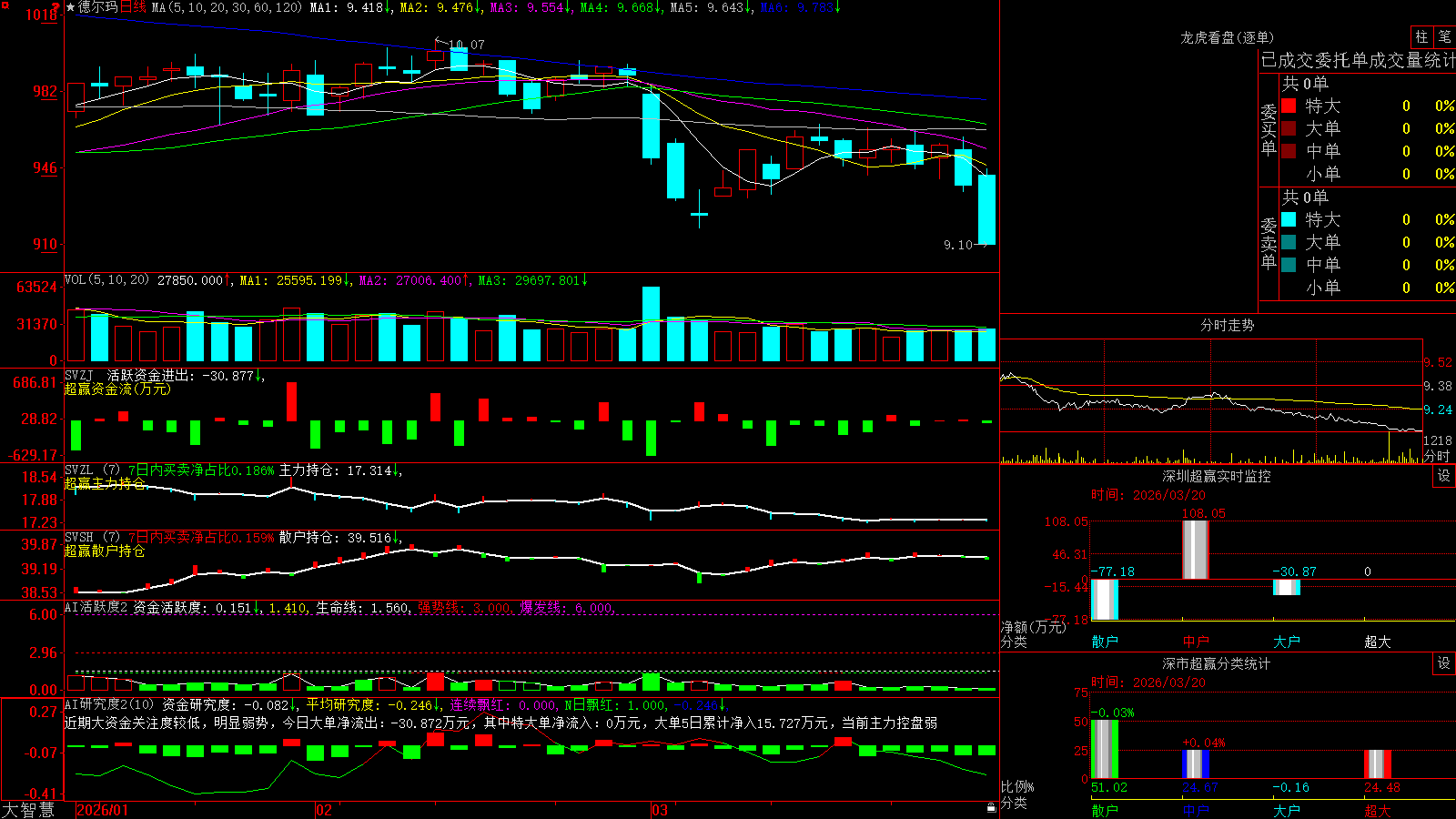Click the tallest cyan volume bar in VOL panel

tap(651, 324)
